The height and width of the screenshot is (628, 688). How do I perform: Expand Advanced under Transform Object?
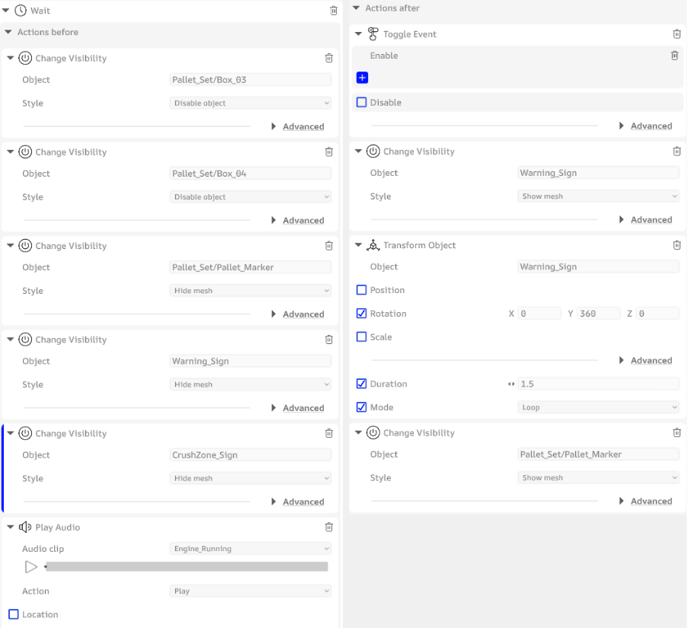click(645, 361)
